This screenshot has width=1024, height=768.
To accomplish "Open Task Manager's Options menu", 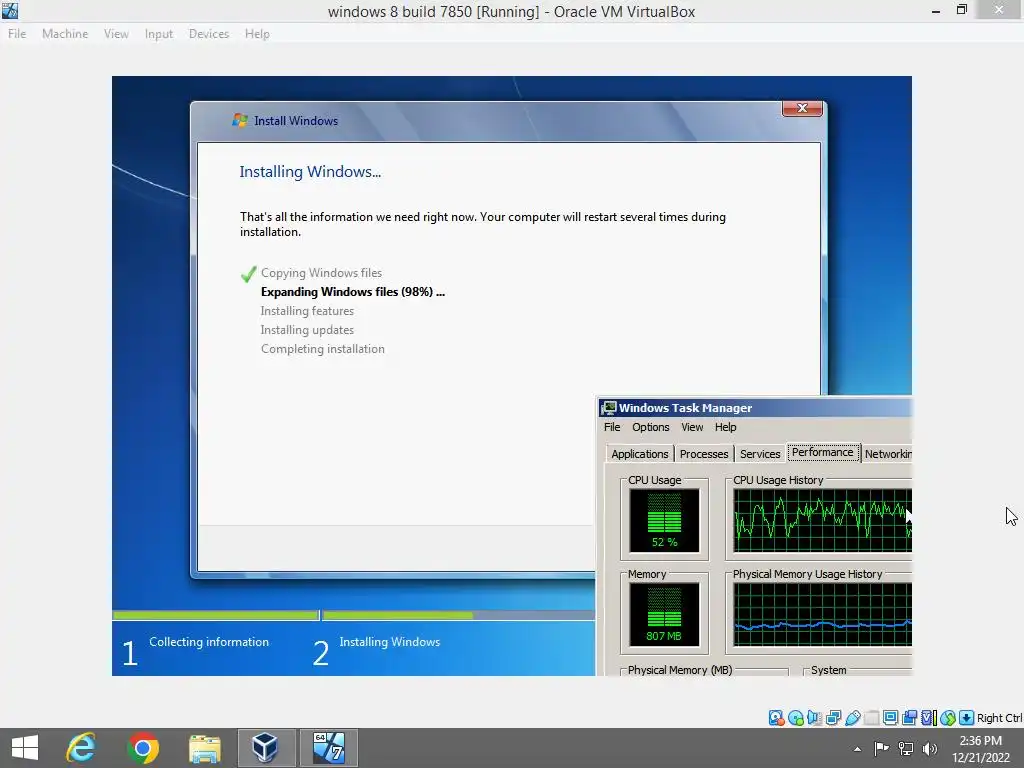I will click(x=650, y=427).
